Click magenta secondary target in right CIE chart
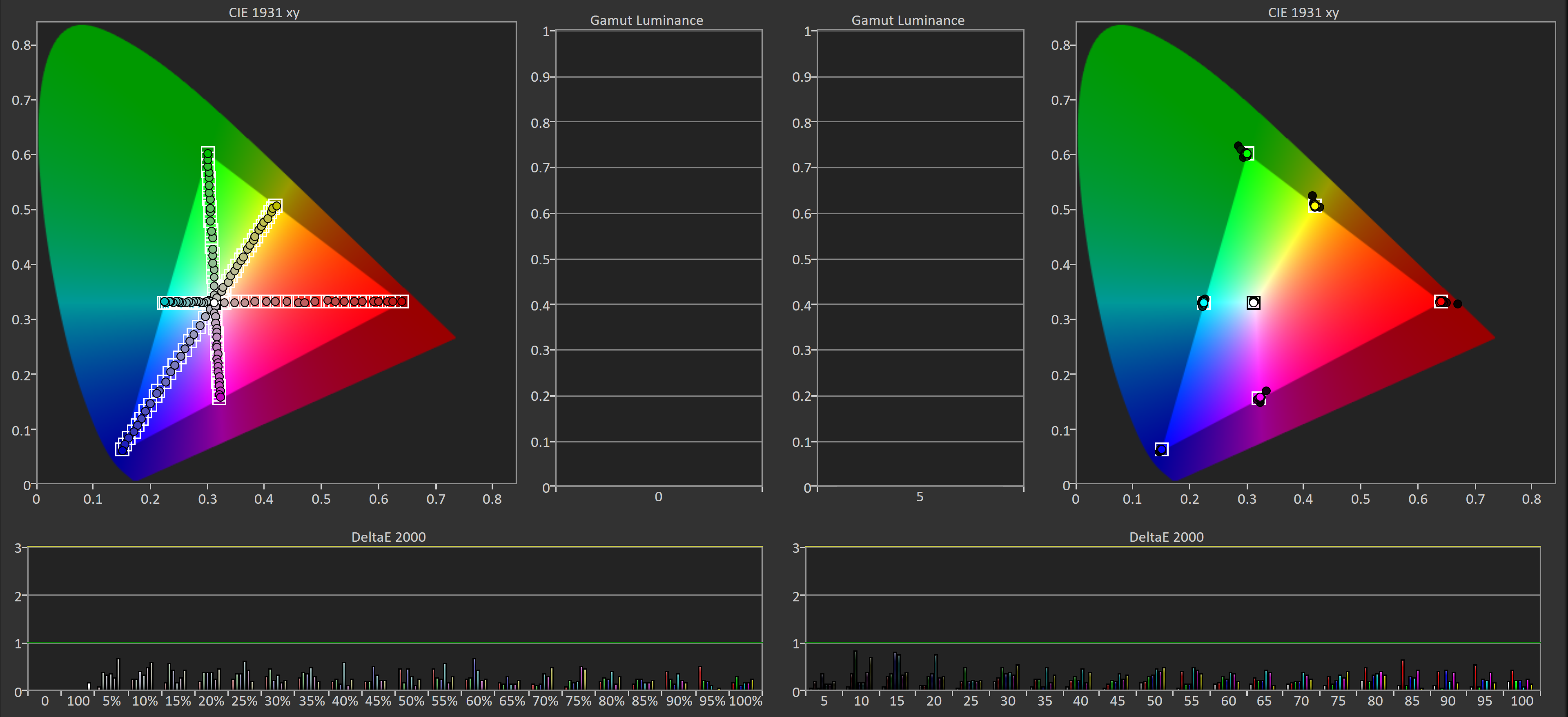 [1259, 398]
